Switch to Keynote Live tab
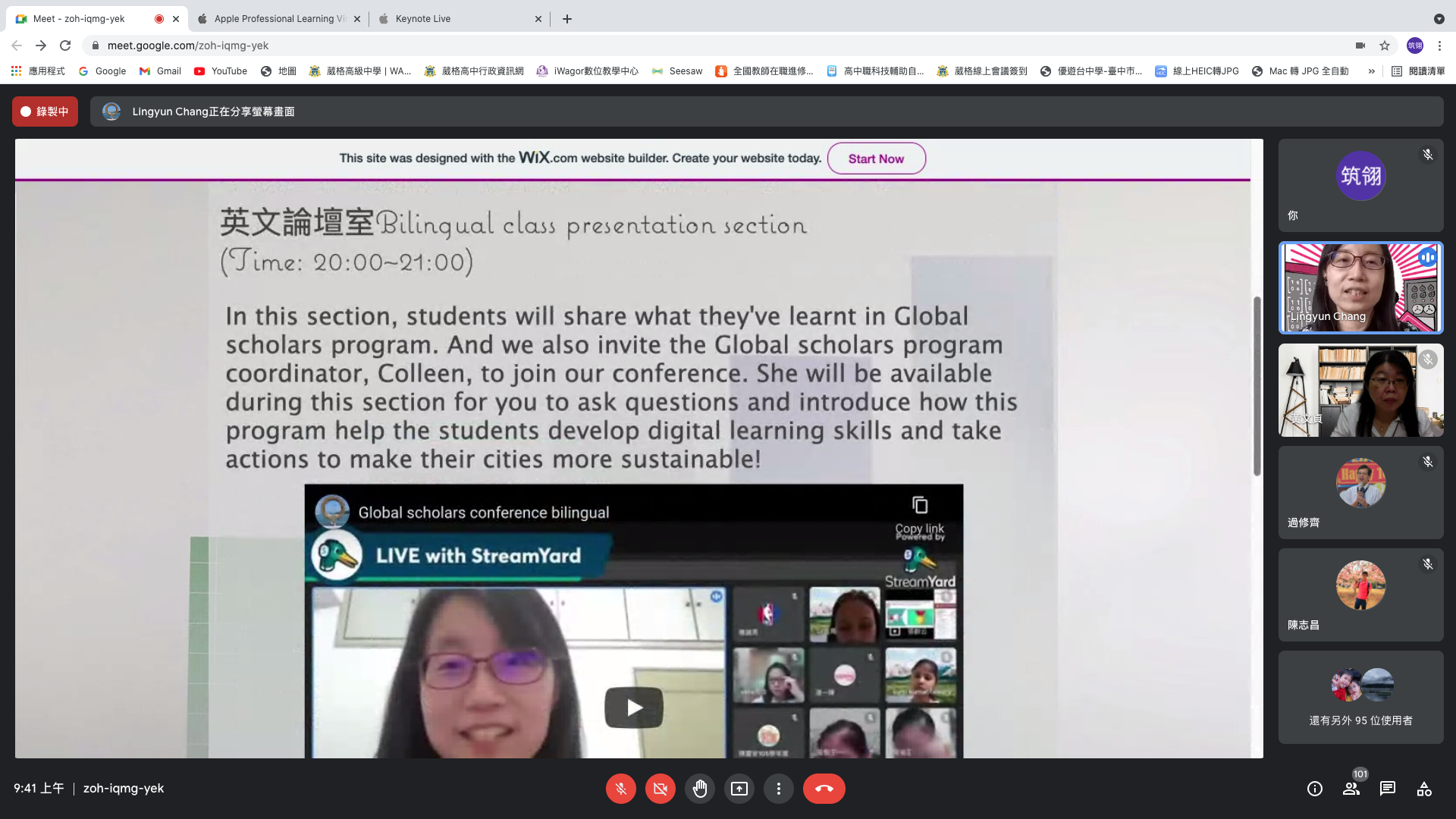 coord(423,19)
